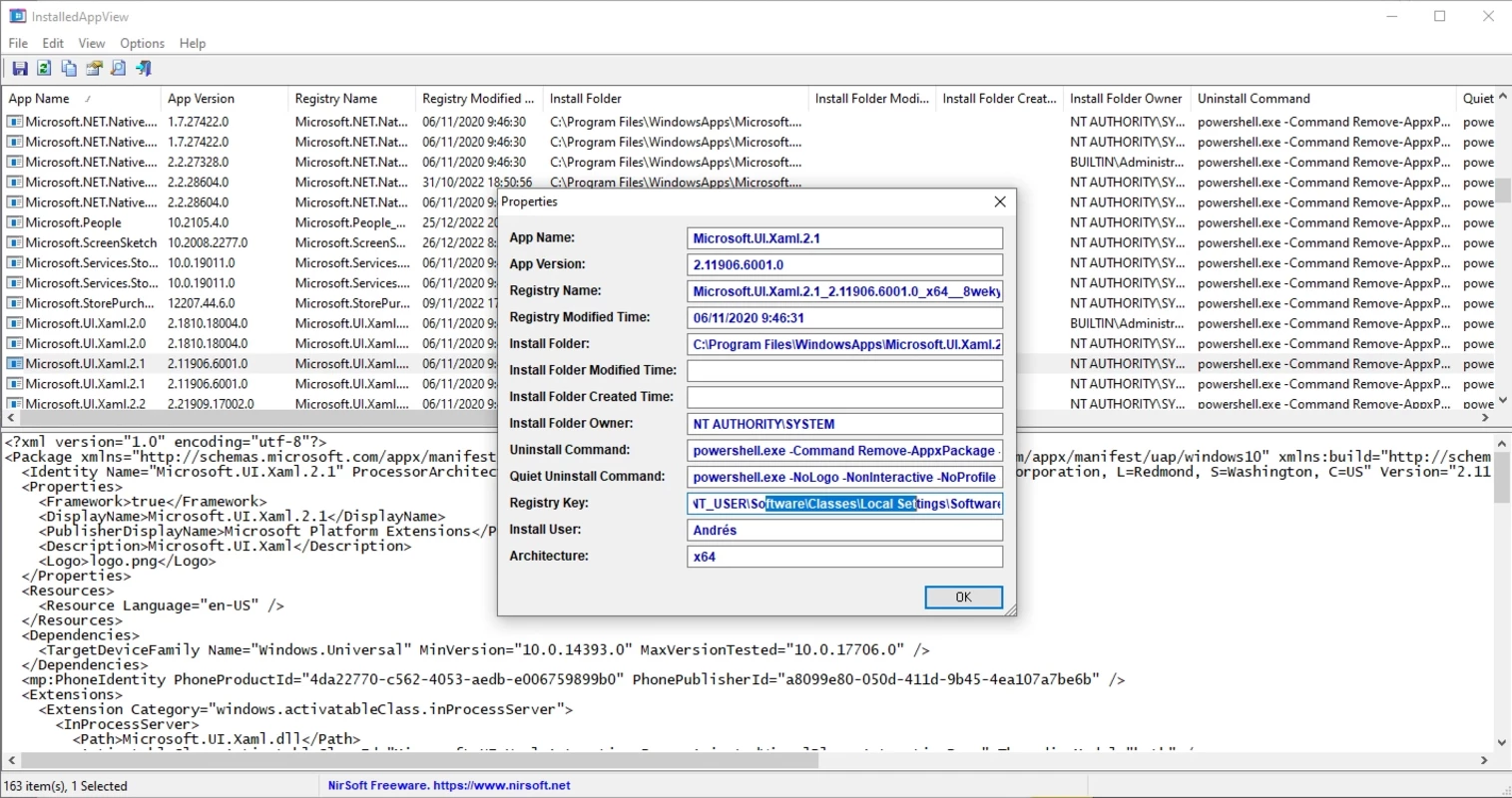Click the Install Folder field in Properties
Viewport: 1512px width, 798px height.
844,344
